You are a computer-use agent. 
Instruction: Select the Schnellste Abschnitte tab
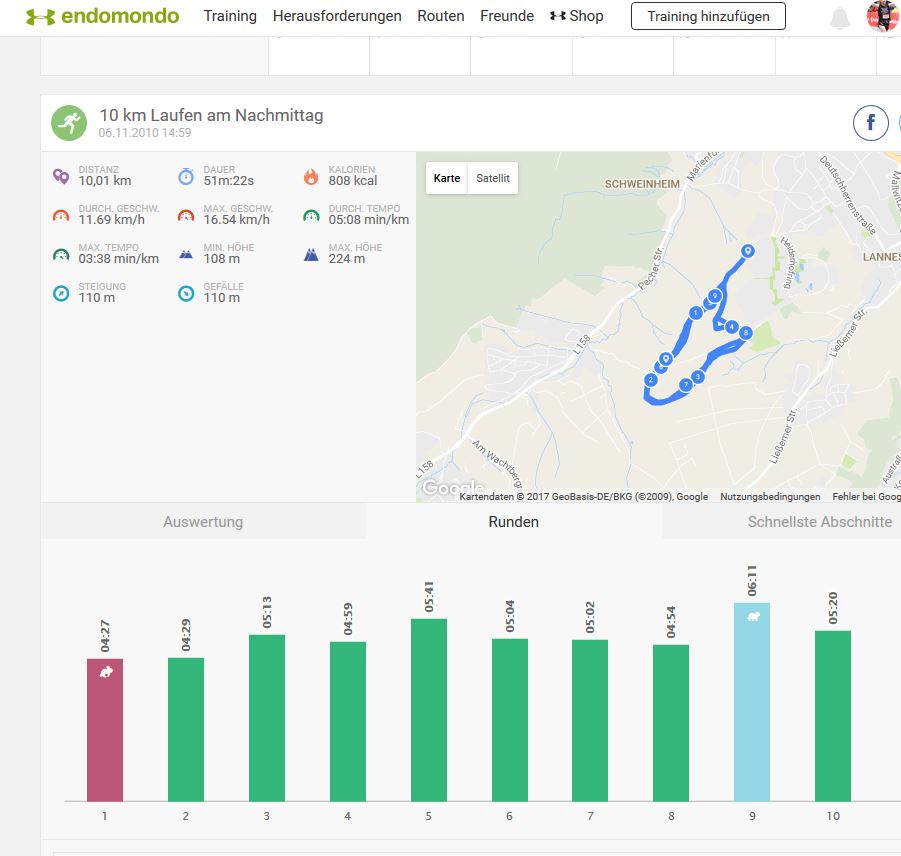[x=819, y=522]
